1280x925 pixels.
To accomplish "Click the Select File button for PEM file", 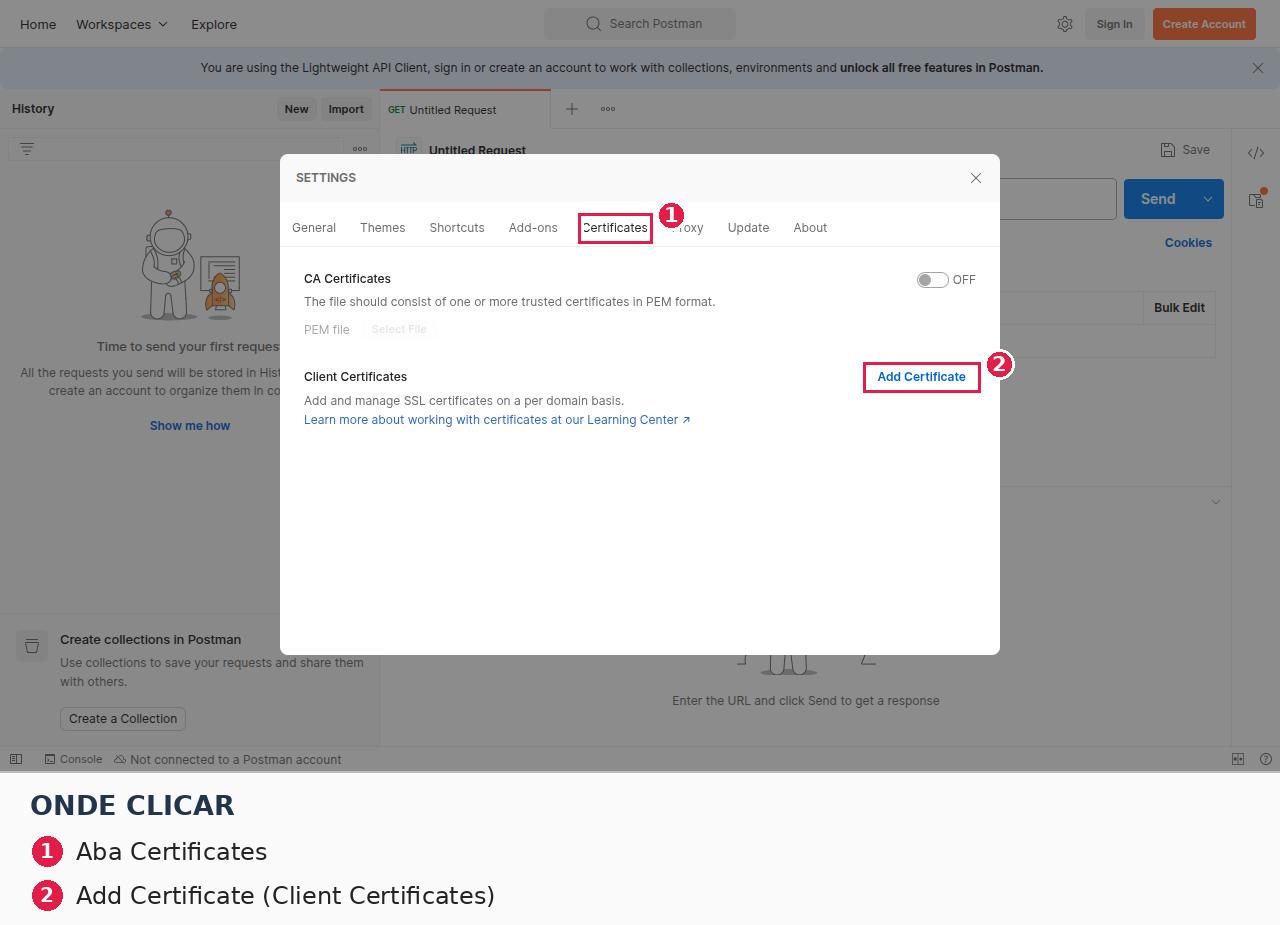I will pyautogui.click(x=399, y=330).
